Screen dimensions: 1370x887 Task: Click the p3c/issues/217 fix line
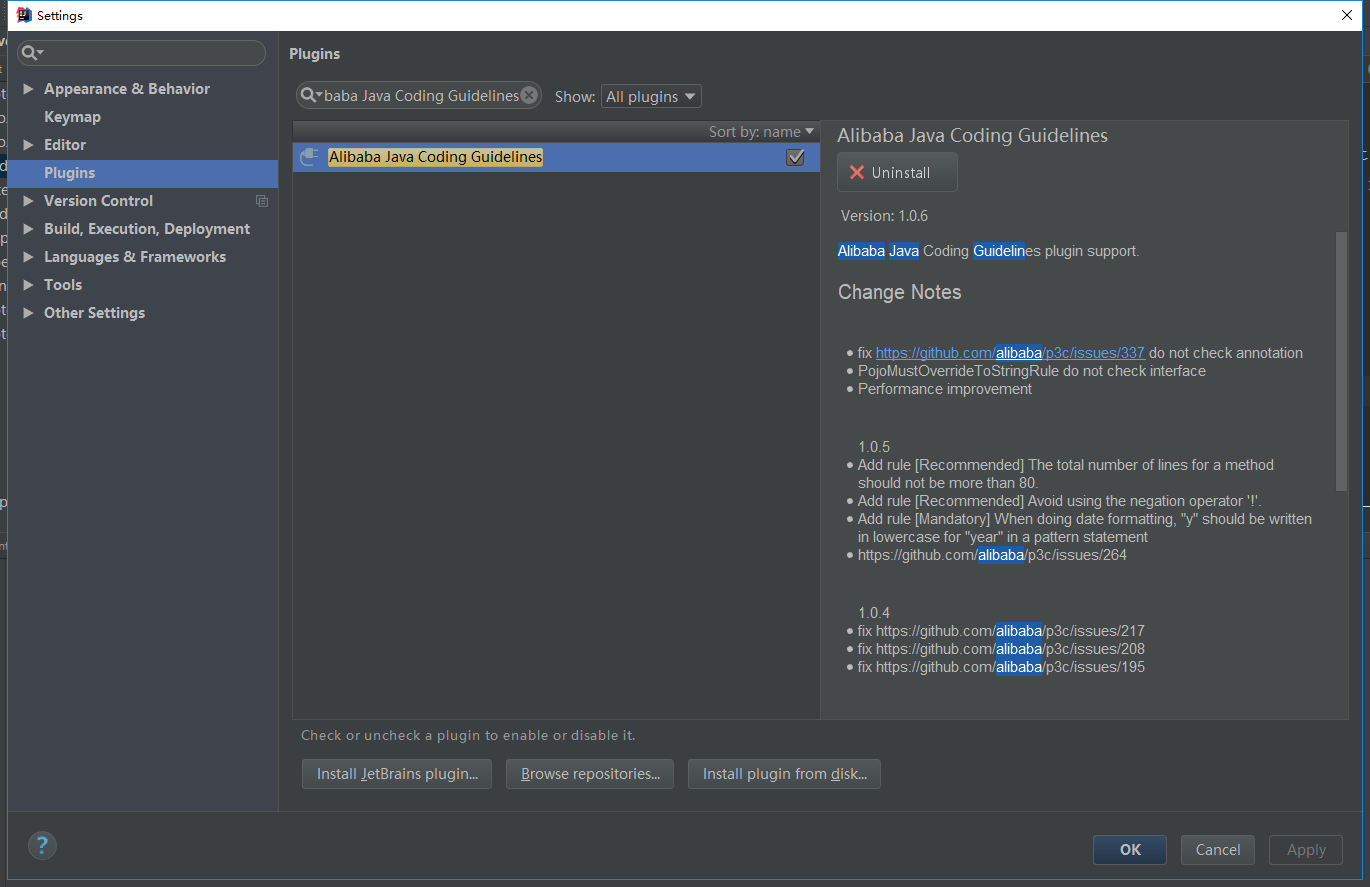tap(1001, 631)
